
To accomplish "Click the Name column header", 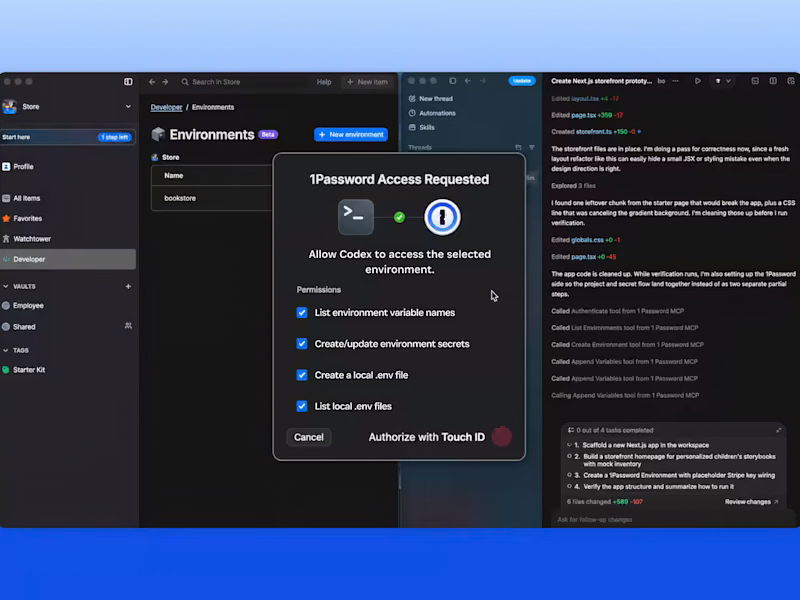I will [173, 176].
